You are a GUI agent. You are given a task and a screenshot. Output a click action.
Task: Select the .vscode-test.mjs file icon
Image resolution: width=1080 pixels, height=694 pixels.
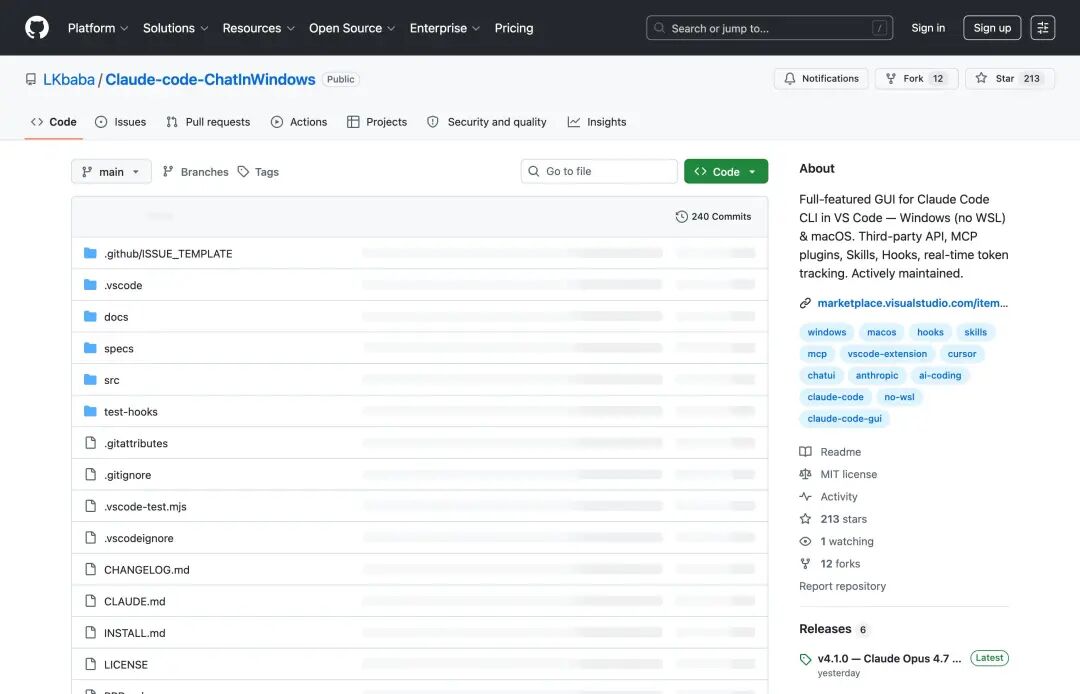[90, 506]
